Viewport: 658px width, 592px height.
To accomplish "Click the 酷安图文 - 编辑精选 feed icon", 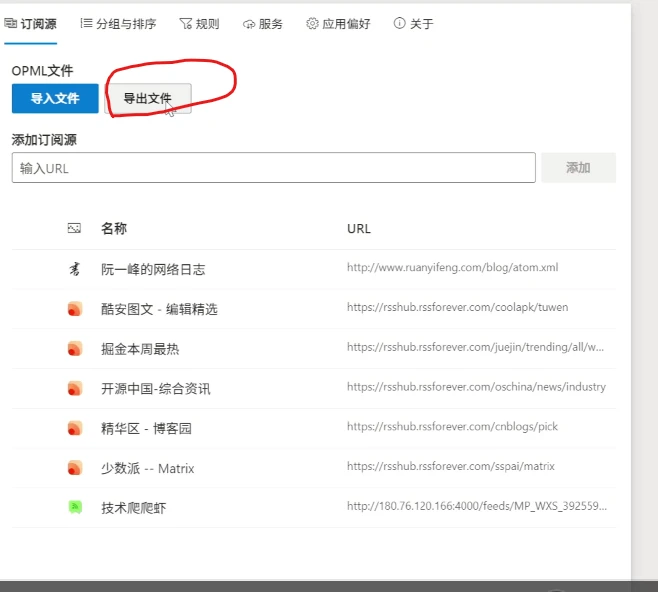I will click(x=75, y=309).
